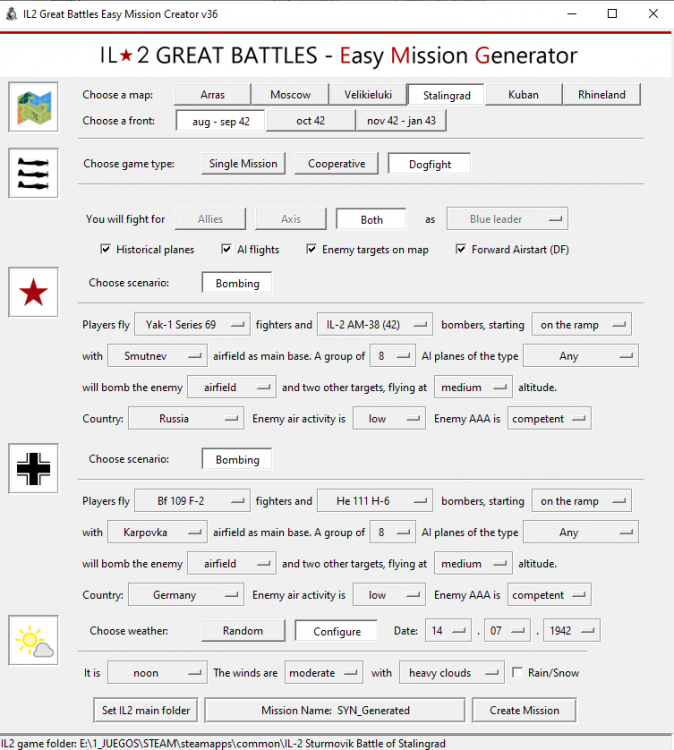Viewport: 674px width, 750px height.
Task: Open winds moderate dropdown
Action: [324, 673]
